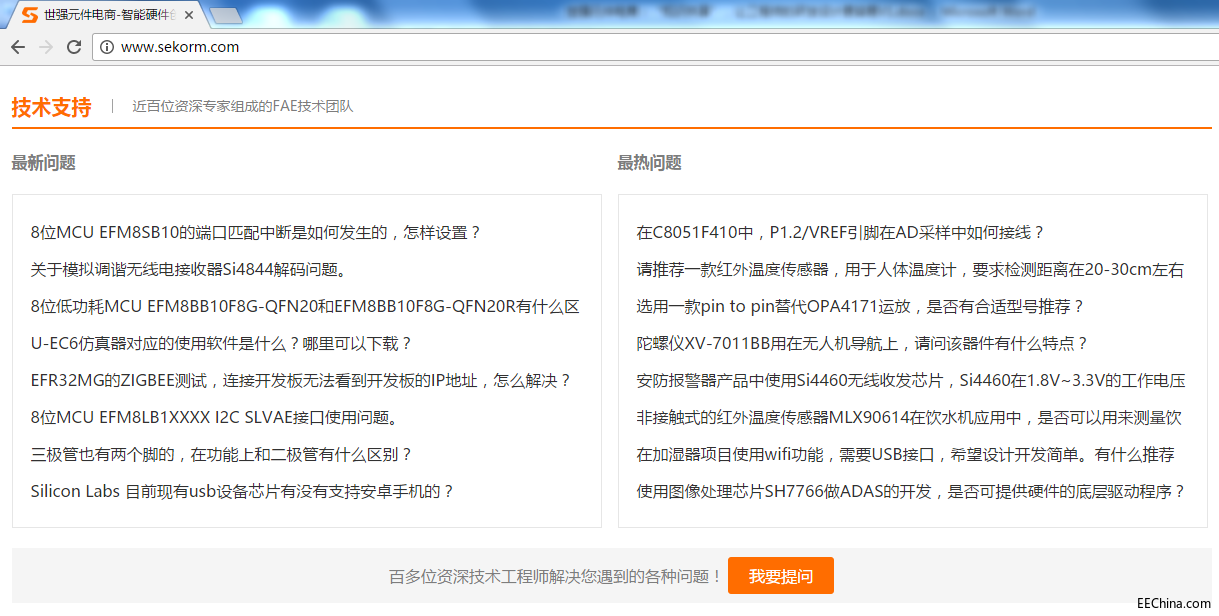The image size is (1219, 616).
Task: Open the EFR32MG ZIGBEE测试 question
Action: 301,381
